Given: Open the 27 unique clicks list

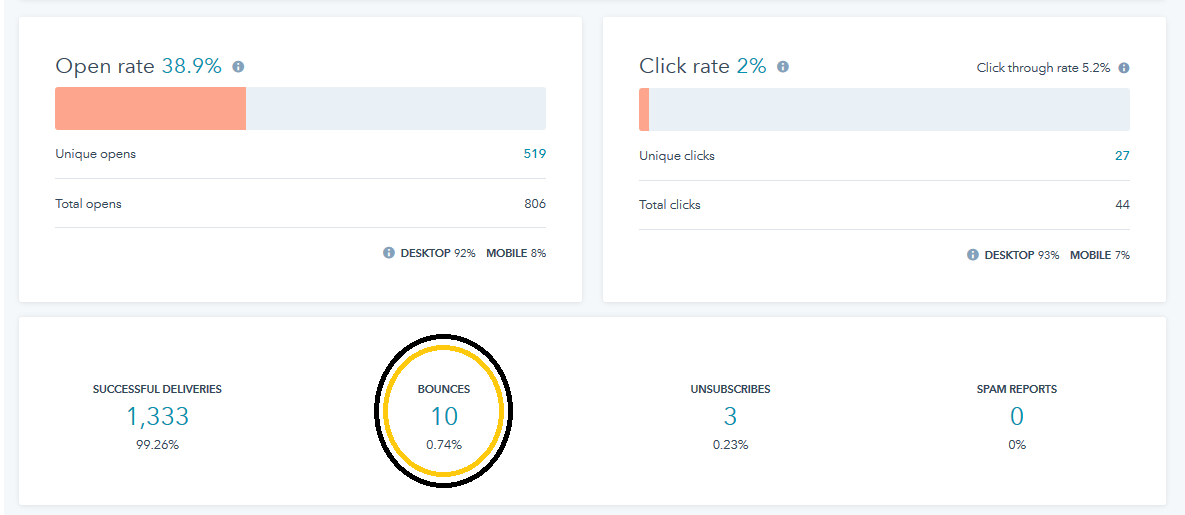Looking at the screenshot, I should 1122,157.
